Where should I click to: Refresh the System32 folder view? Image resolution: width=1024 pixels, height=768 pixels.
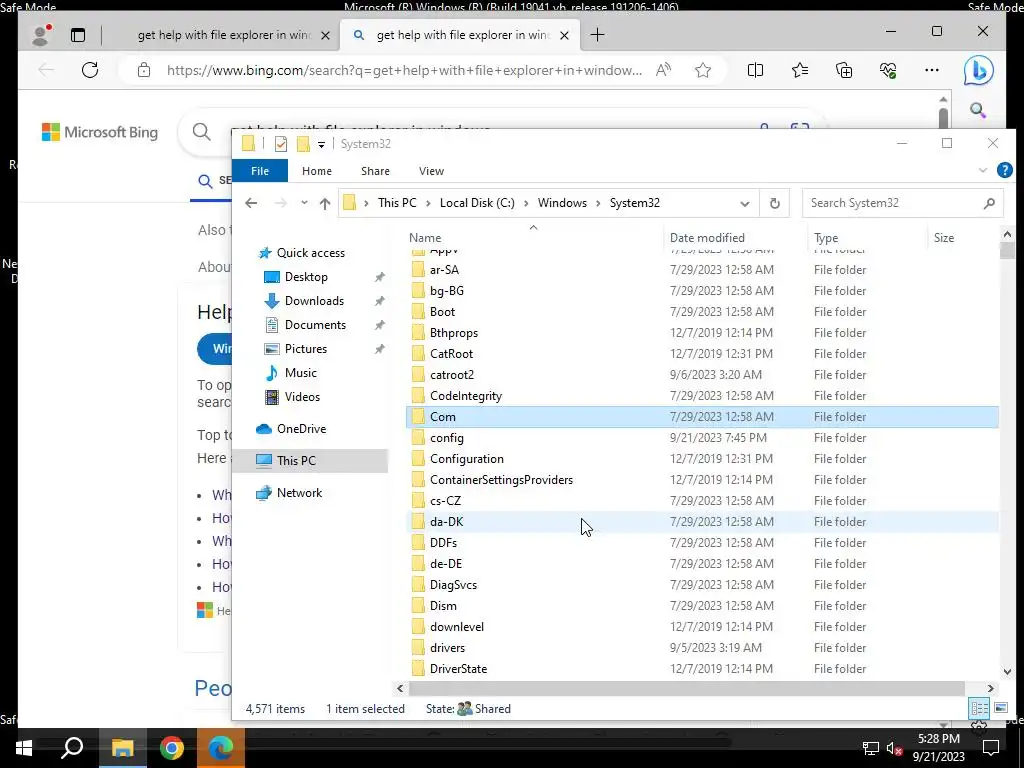(x=775, y=203)
